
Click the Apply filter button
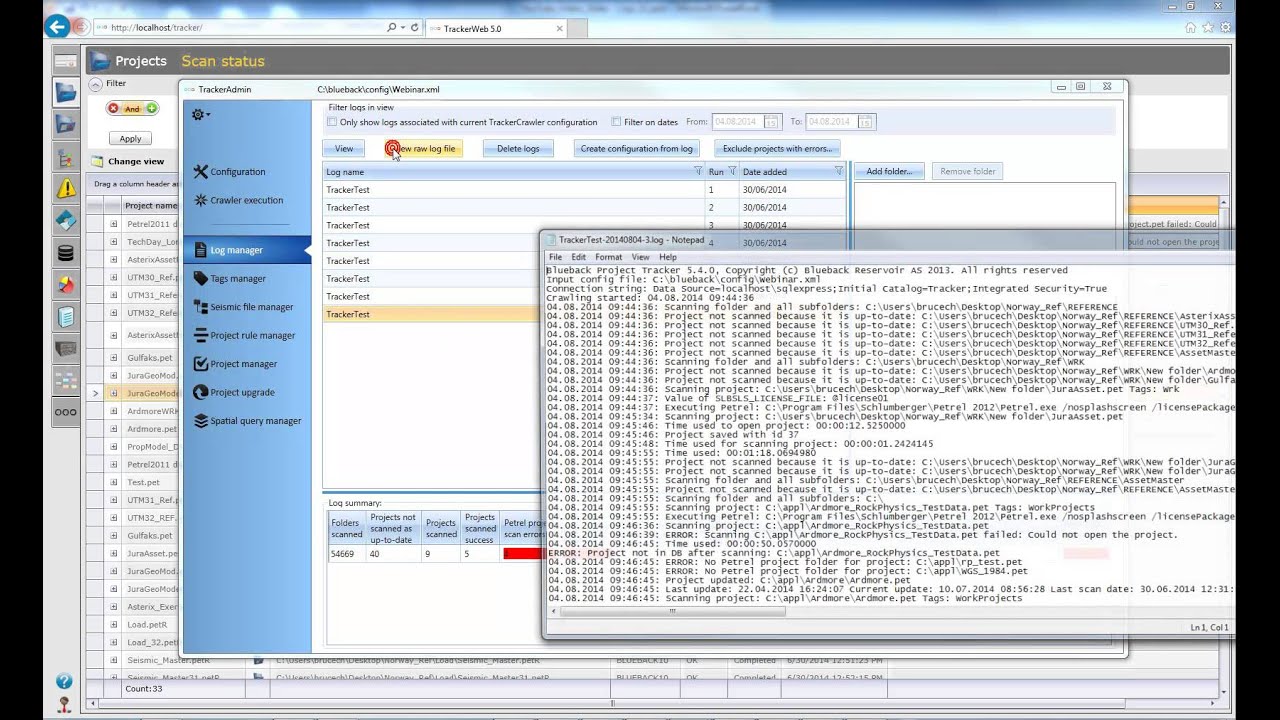point(130,139)
